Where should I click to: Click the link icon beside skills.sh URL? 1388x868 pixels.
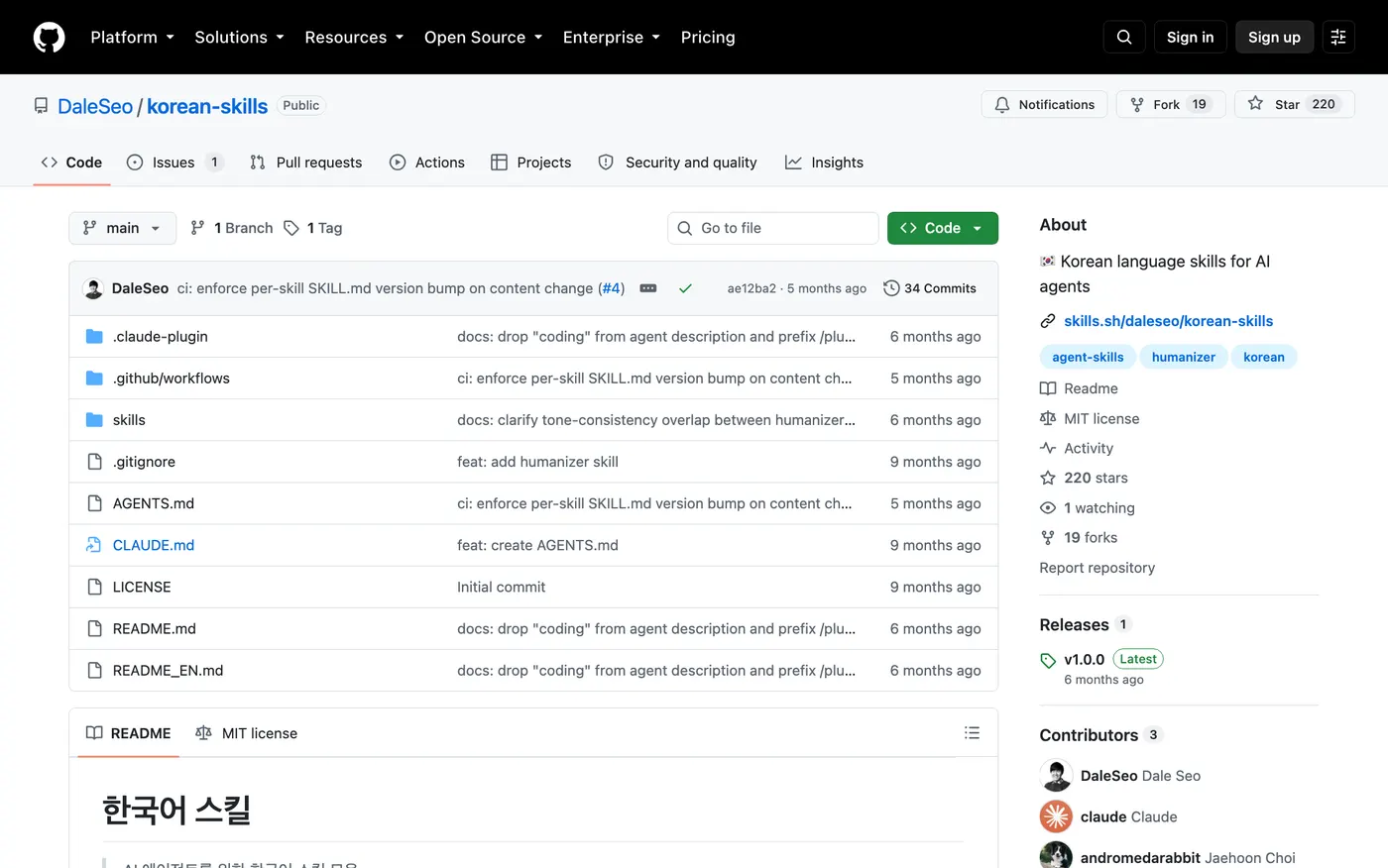tap(1048, 321)
